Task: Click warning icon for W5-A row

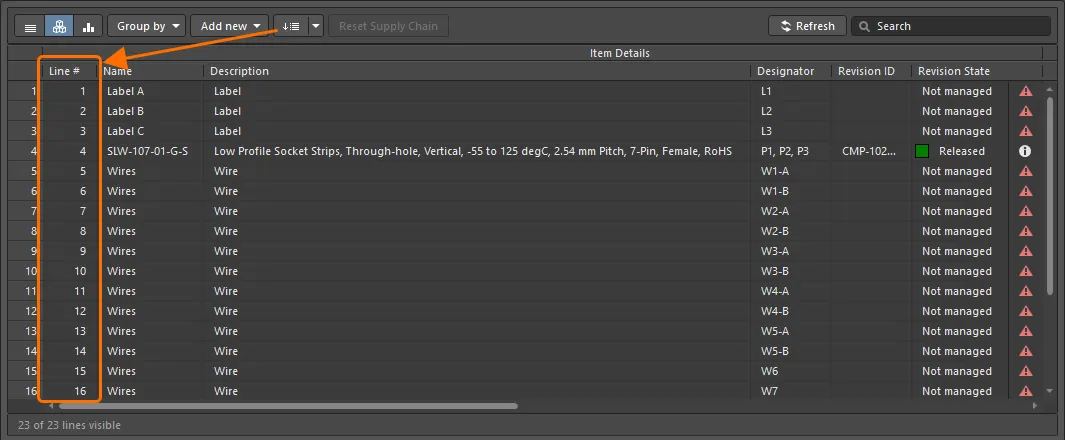Action: click(x=1026, y=331)
